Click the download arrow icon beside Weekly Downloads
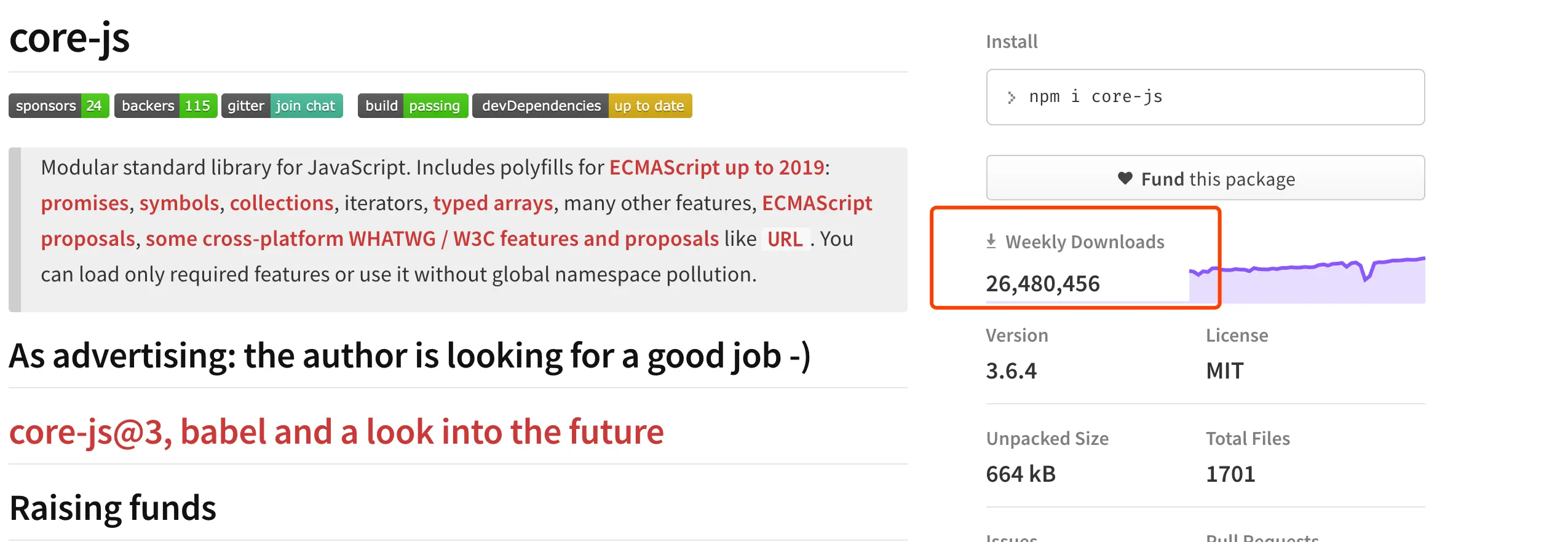Screen dimensions: 1568x542 point(991,242)
